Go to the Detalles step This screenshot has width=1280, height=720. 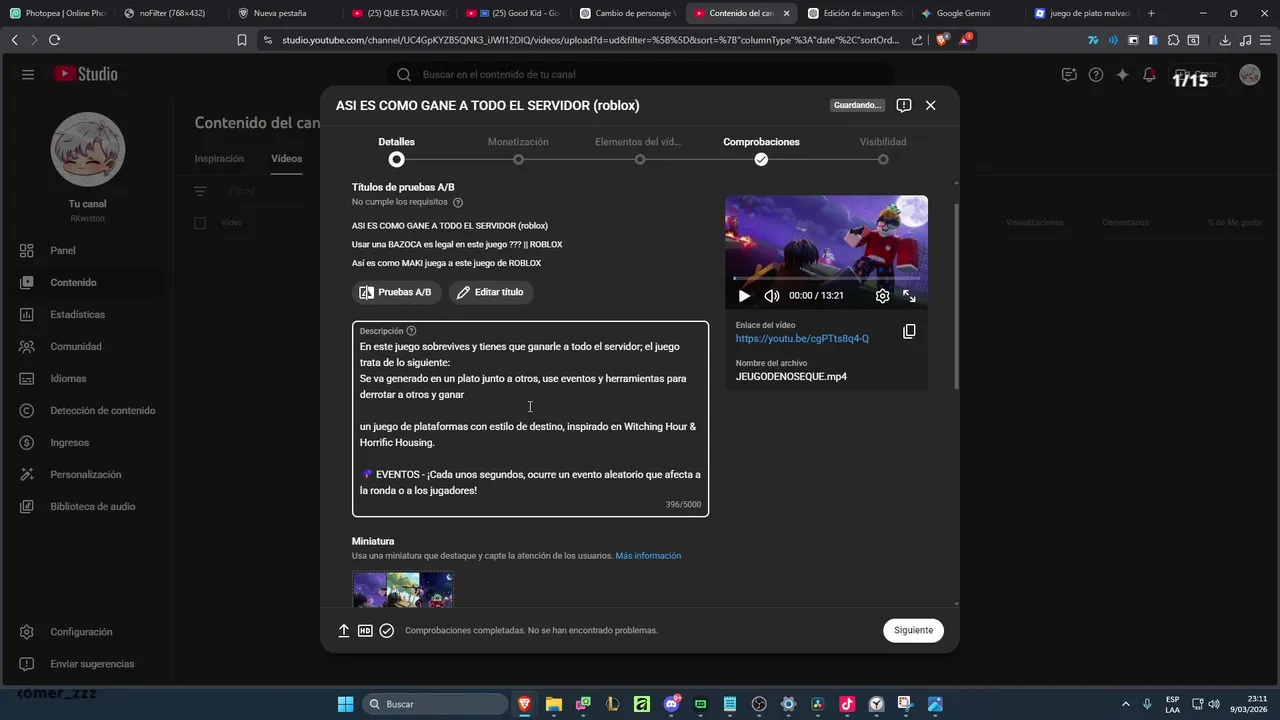(397, 150)
